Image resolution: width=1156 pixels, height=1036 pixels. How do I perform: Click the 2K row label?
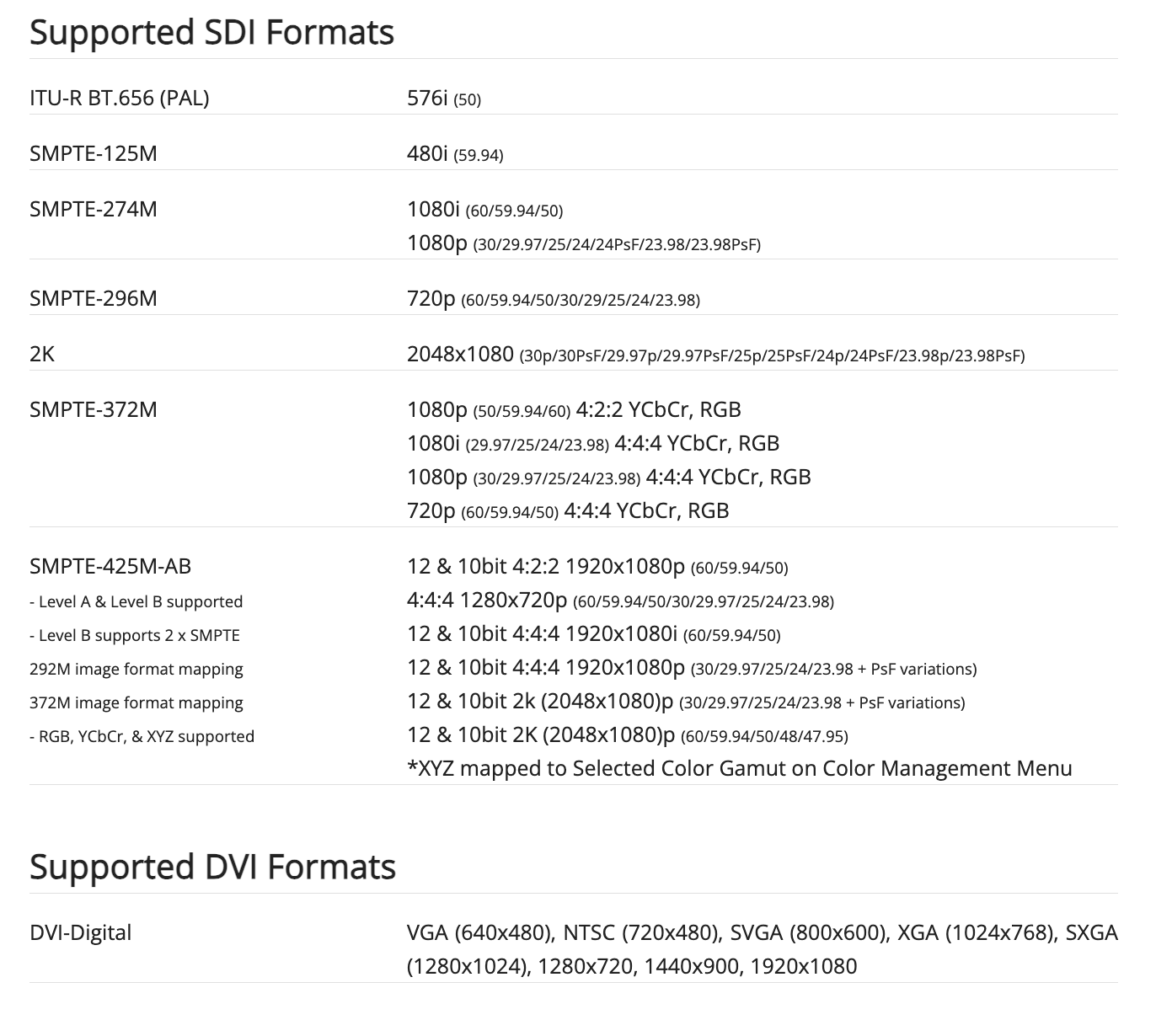(x=42, y=354)
